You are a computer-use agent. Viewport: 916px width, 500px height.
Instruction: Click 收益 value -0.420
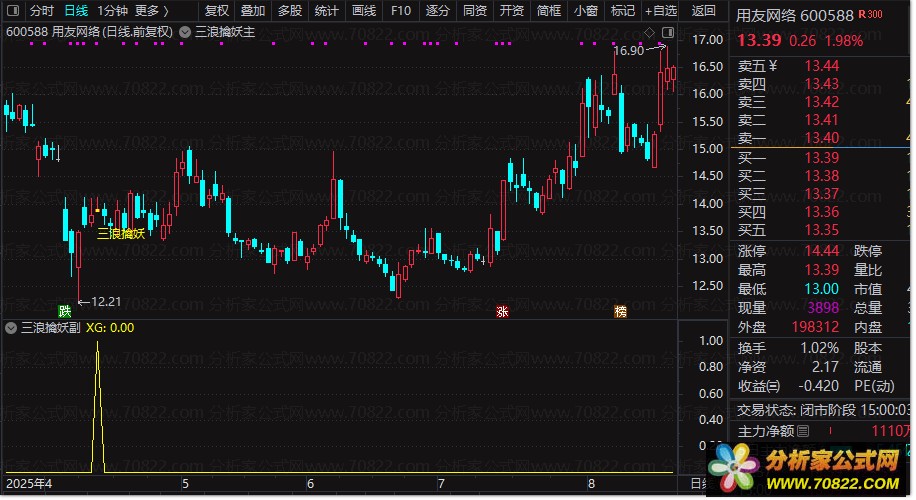tap(818, 387)
